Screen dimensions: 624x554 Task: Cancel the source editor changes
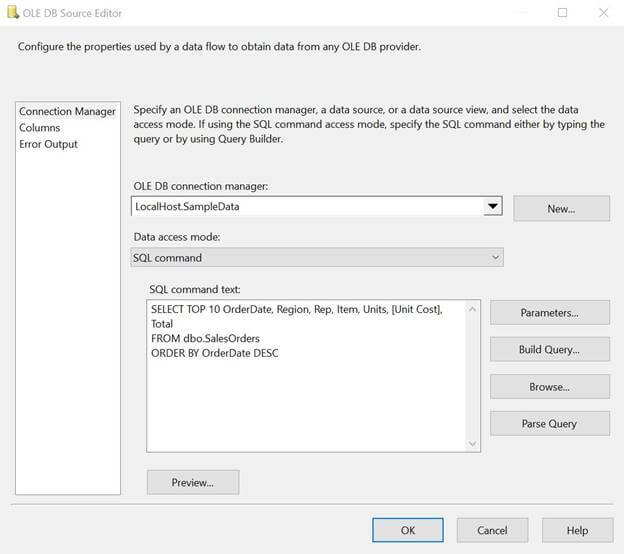[492, 530]
